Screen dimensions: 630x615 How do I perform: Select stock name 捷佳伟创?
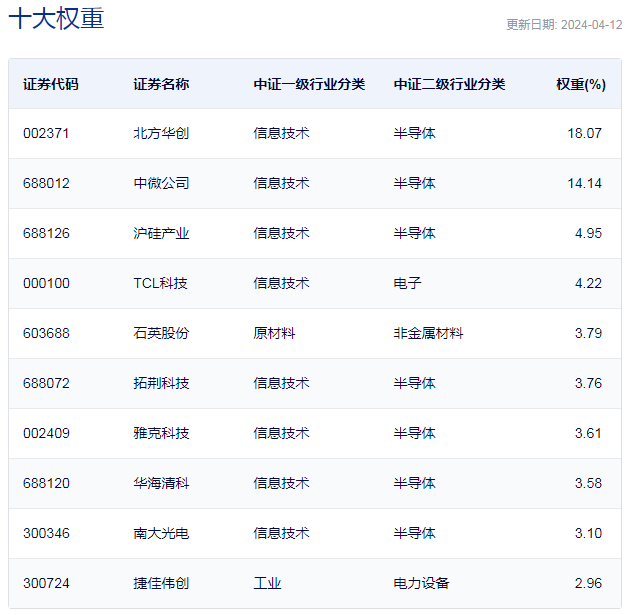coord(161,583)
